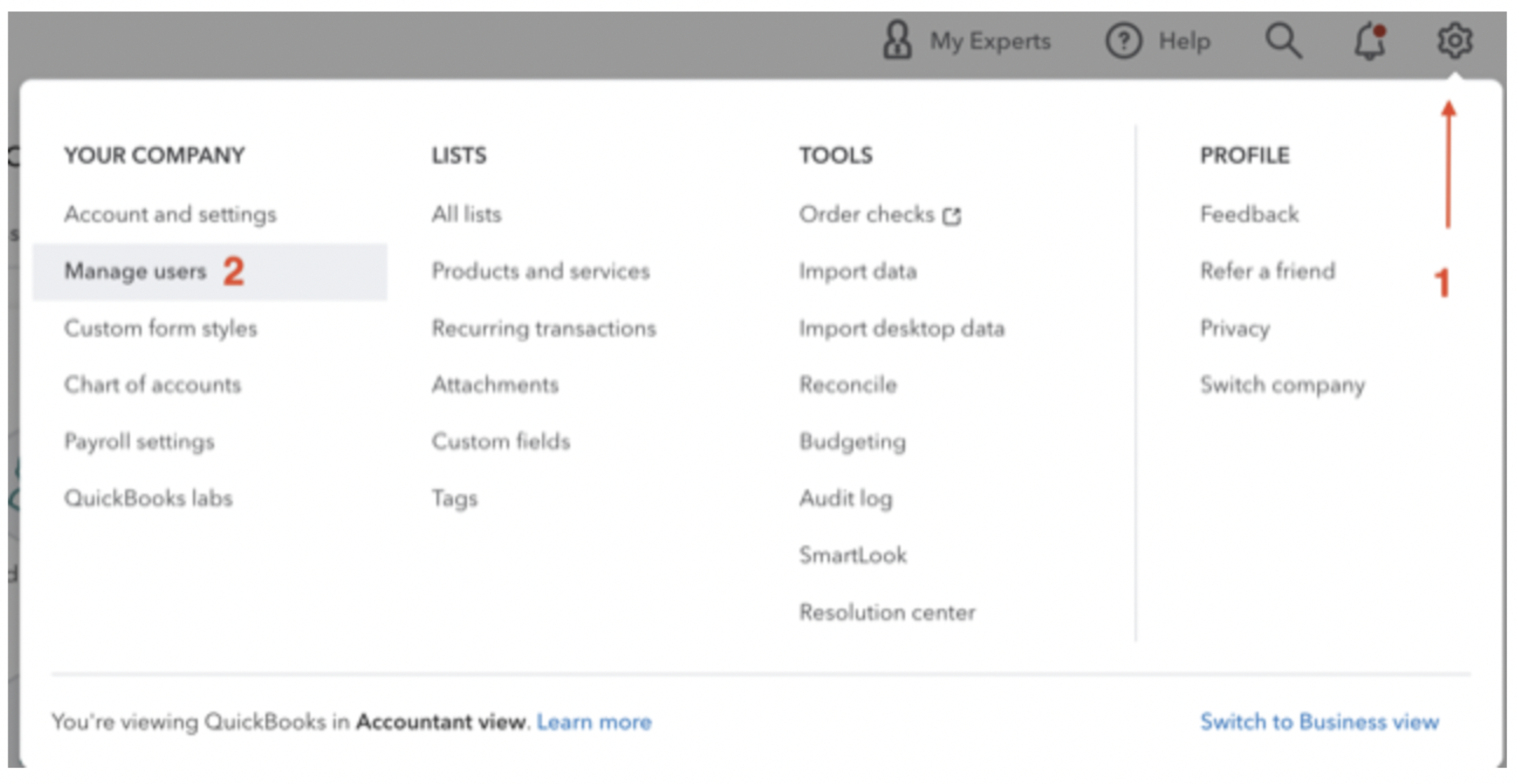The height and width of the screenshot is (784, 1517).
Task: Choose Switch company in Profile
Action: click(1282, 385)
